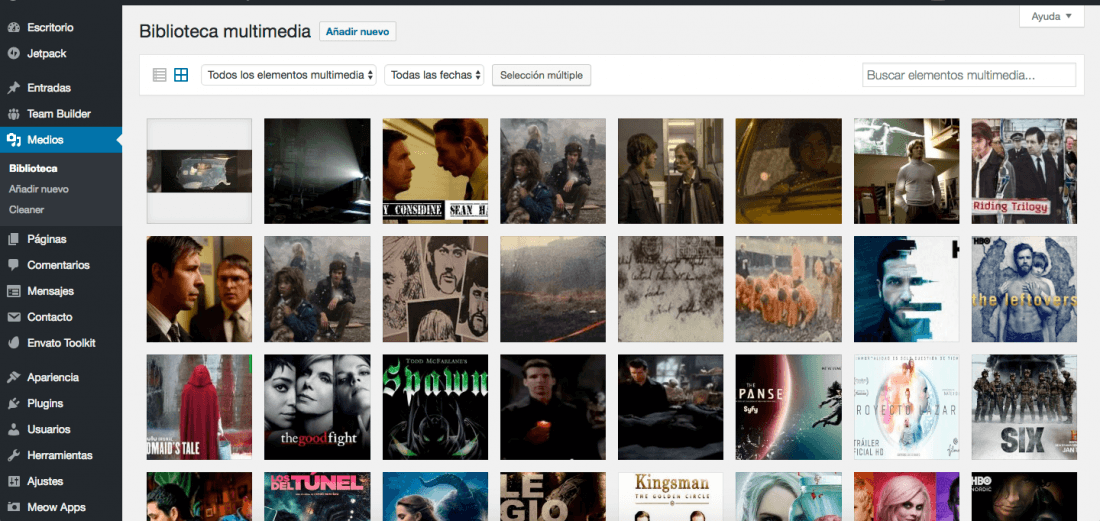Select the Riding Trilogy thumbnail
The image size is (1100, 521).
click(x=1024, y=171)
